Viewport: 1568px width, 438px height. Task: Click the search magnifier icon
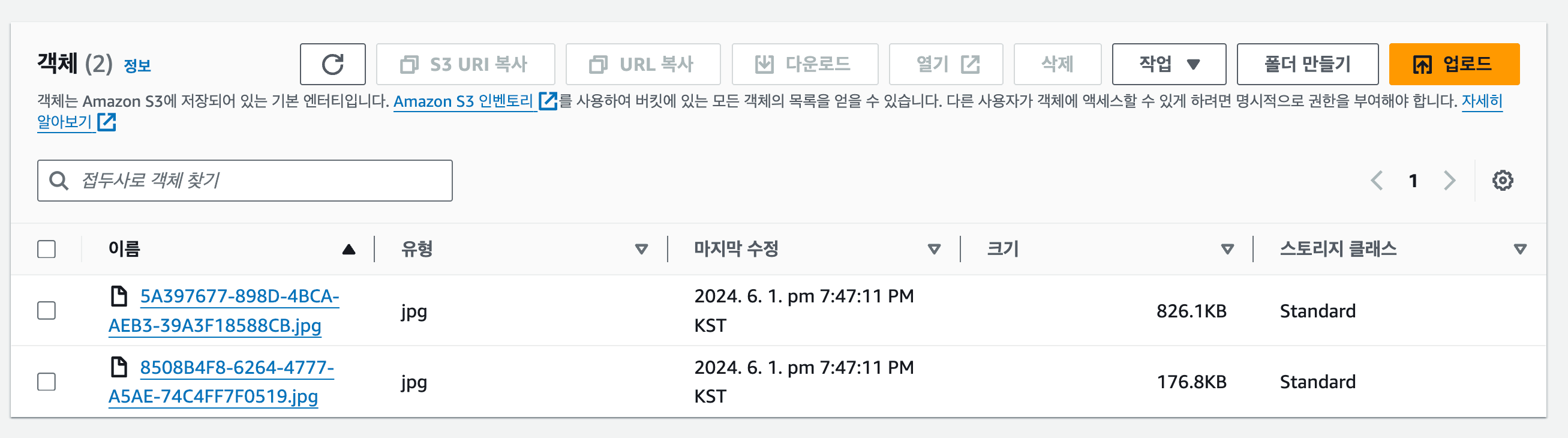(59, 181)
